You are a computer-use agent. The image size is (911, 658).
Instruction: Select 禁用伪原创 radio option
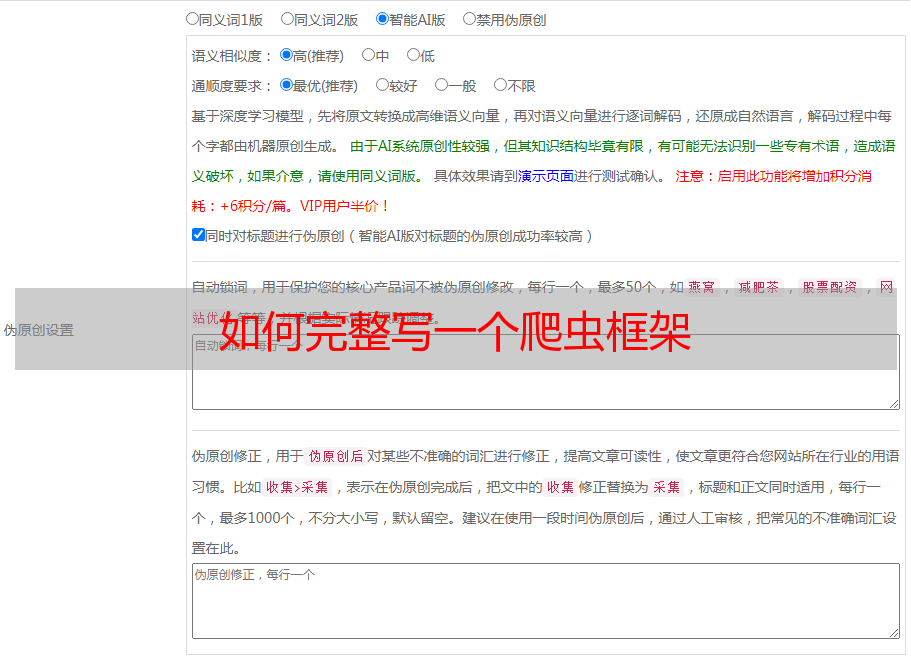click(x=469, y=19)
